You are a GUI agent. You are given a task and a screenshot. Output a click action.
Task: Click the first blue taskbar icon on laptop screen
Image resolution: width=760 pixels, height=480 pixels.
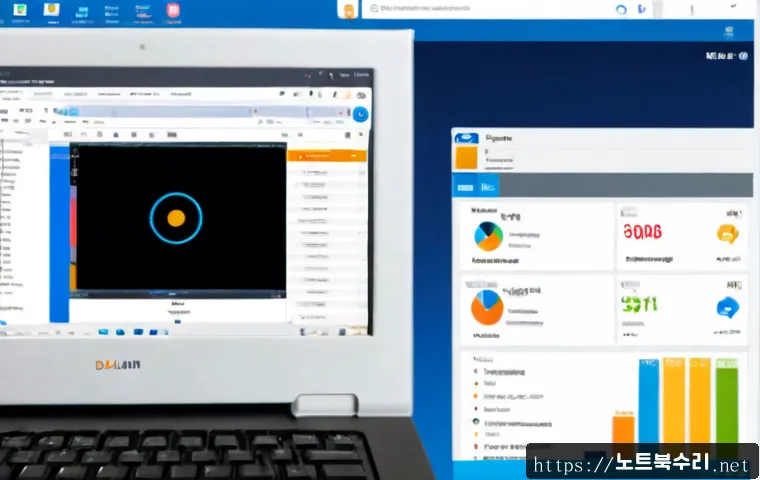click(103, 332)
